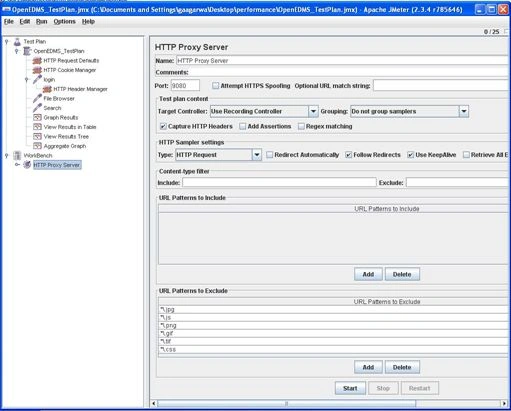
Task: Enable Attempt HTTPS Spoofing checkbox
Action: tap(216, 86)
